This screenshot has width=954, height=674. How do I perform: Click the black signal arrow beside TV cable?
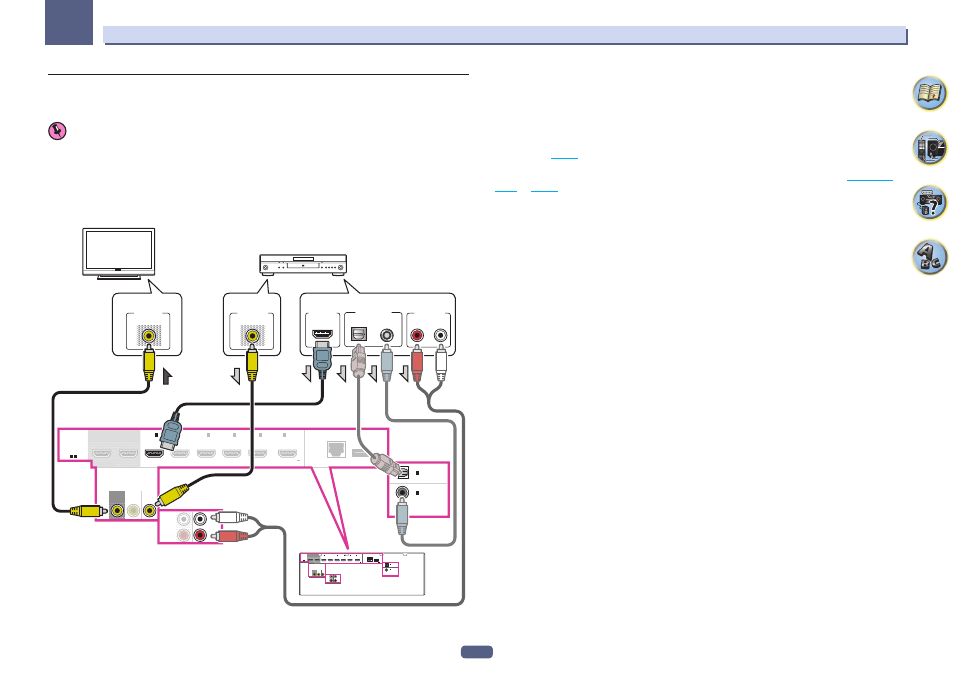(x=167, y=377)
